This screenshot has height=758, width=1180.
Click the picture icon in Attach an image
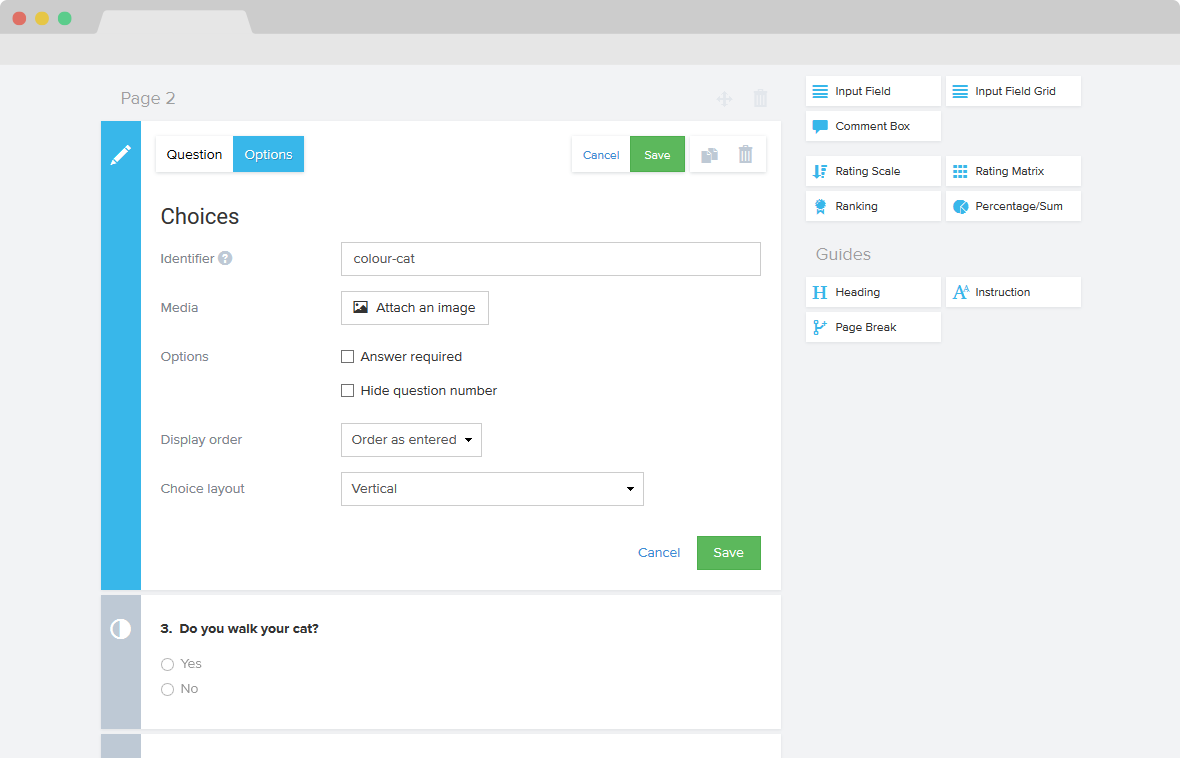tap(360, 307)
